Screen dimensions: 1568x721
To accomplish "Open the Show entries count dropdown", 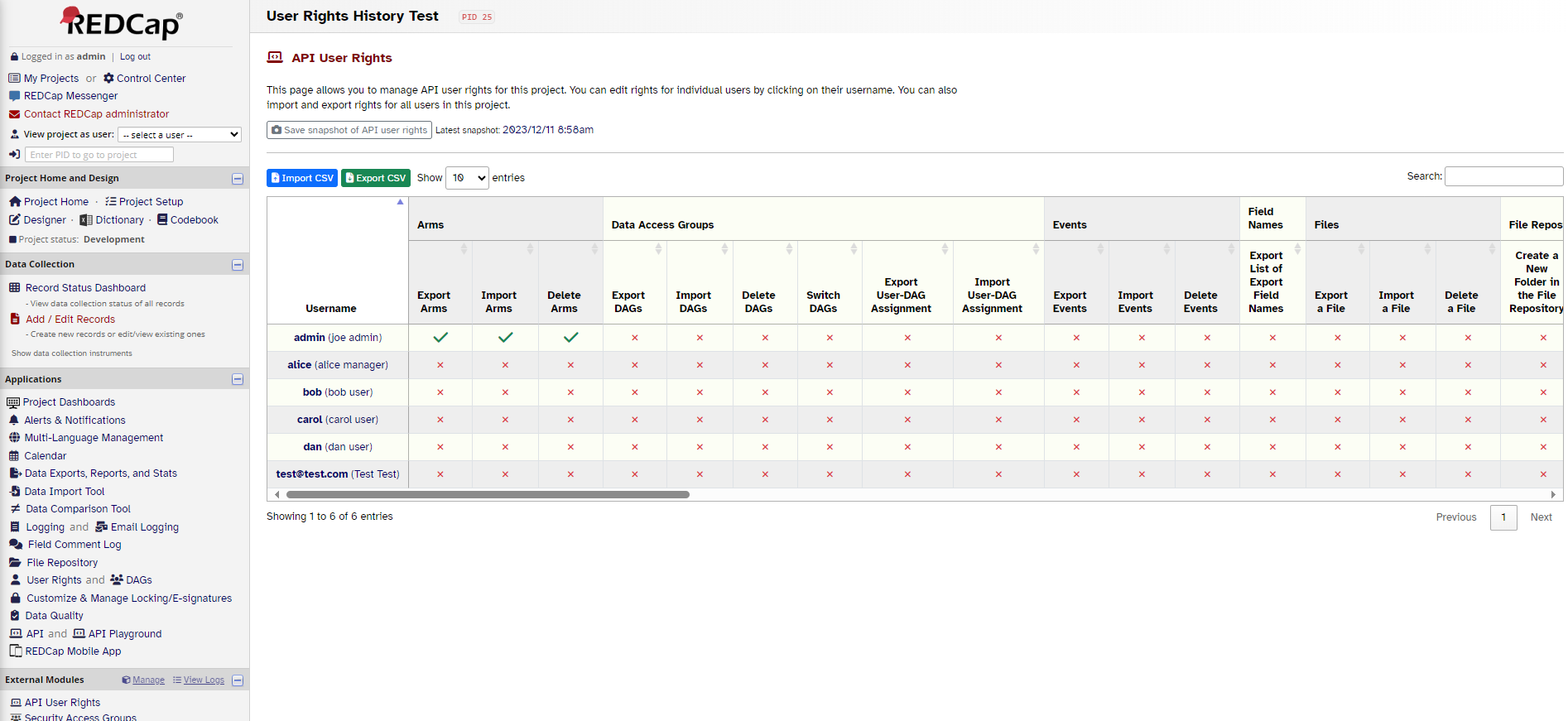I will point(467,178).
